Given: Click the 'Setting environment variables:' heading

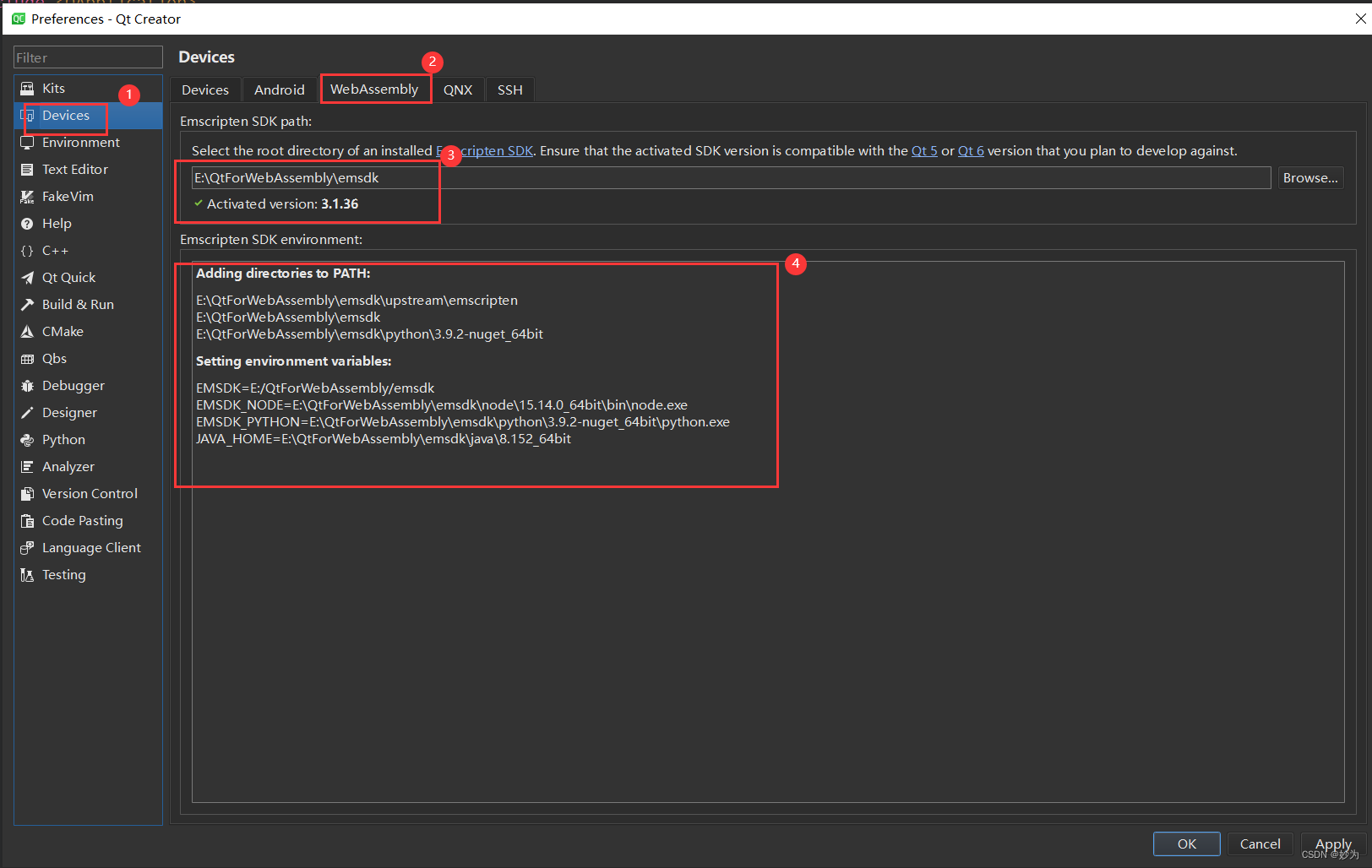Looking at the screenshot, I should 294,361.
